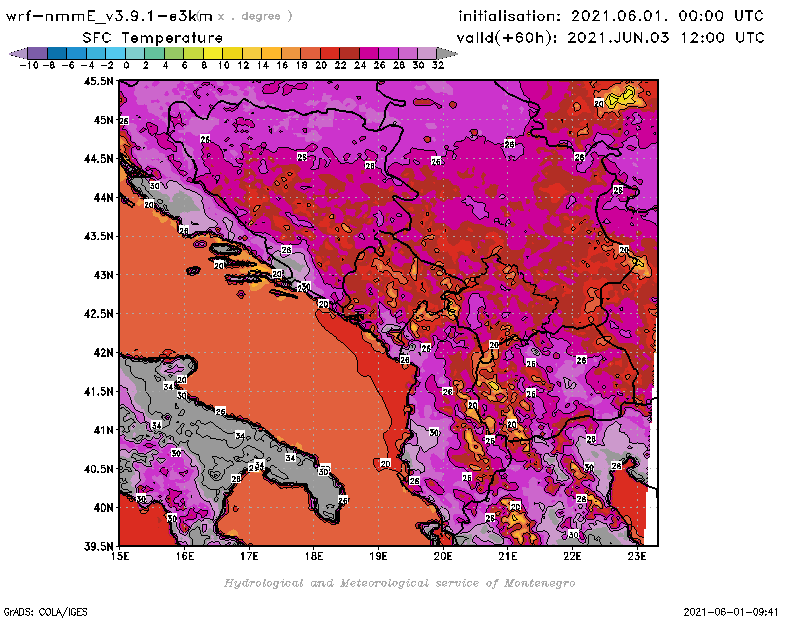800x618 pixels.
Task: Click the '21E' longitude axis label
Action: coord(507,556)
